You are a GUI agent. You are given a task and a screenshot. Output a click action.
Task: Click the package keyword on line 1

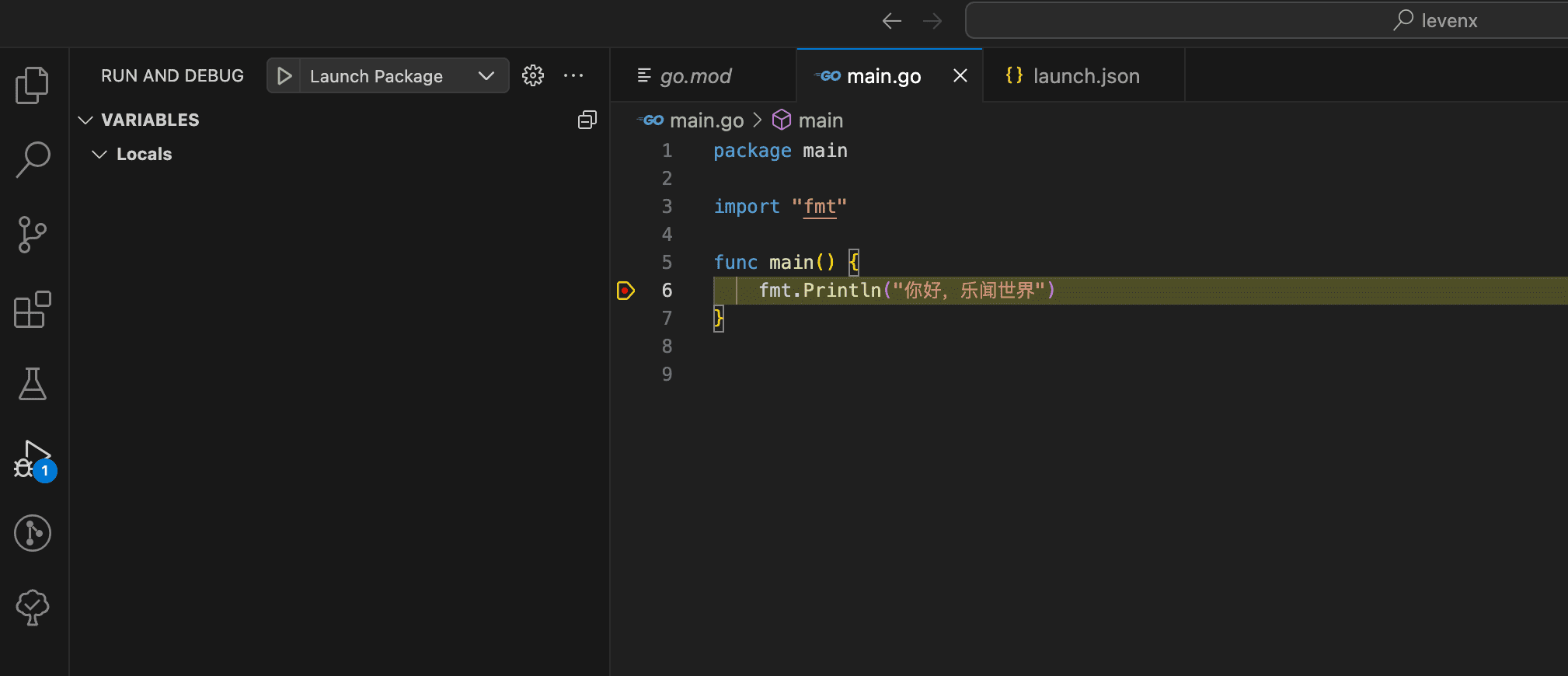752,151
